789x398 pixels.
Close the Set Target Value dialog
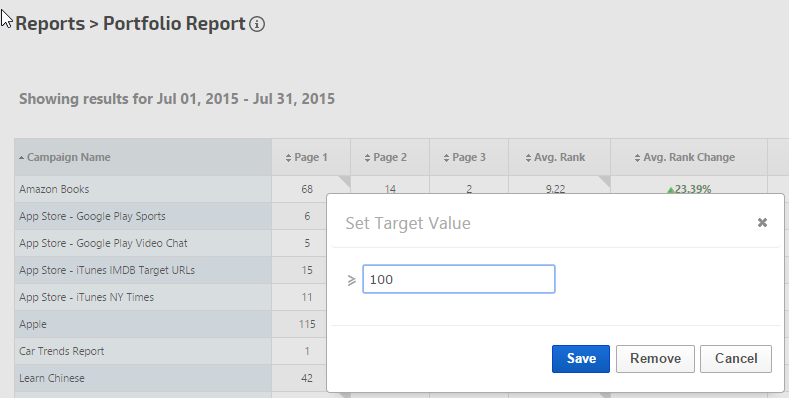762,222
